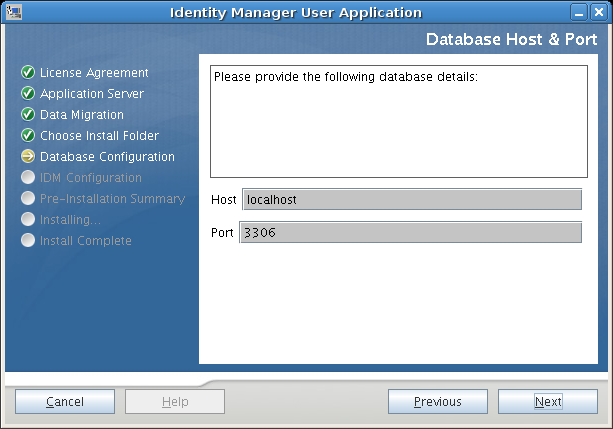Close the Identity Manager User Application window
613x429 pixels.
tap(600, 12)
